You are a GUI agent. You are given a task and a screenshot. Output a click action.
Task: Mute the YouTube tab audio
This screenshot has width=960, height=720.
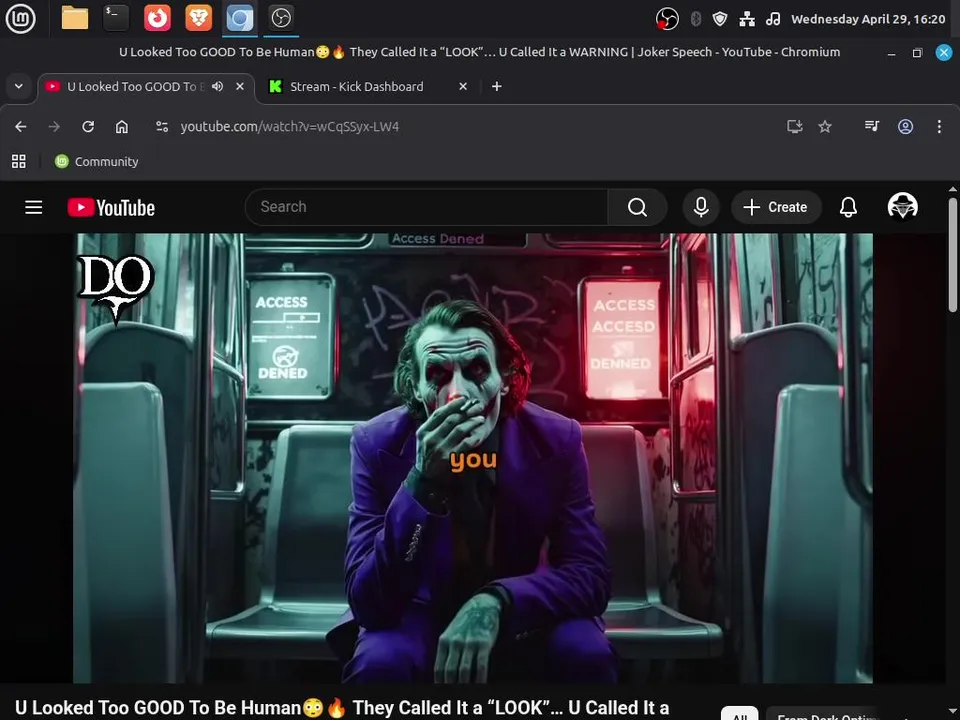pyautogui.click(x=217, y=86)
